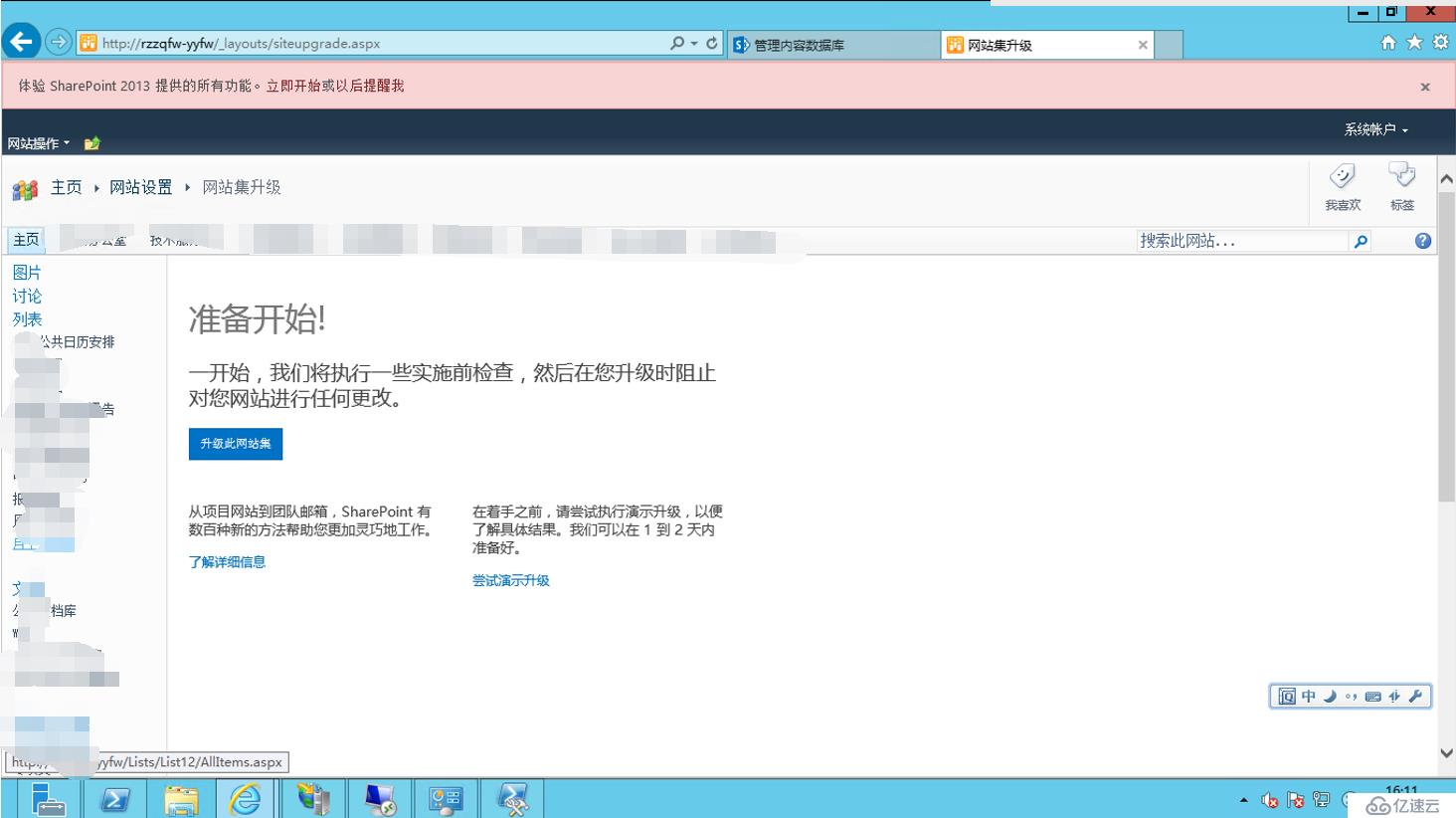Open browser Tools gear icon
Image resolution: width=1456 pixels, height=818 pixels.
1440,43
